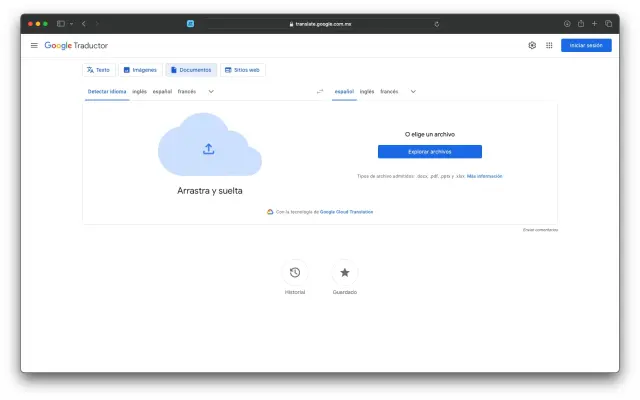The image size is (640, 400).
Task: Open the settings gear icon
Action: tap(532, 45)
